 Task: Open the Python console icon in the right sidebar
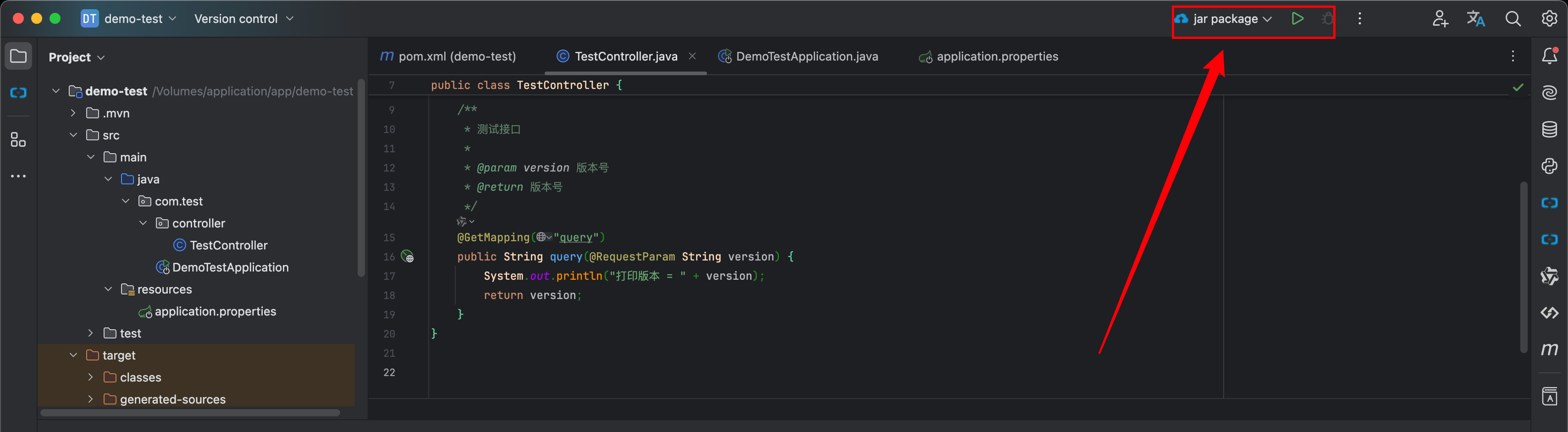(x=1549, y=166)
